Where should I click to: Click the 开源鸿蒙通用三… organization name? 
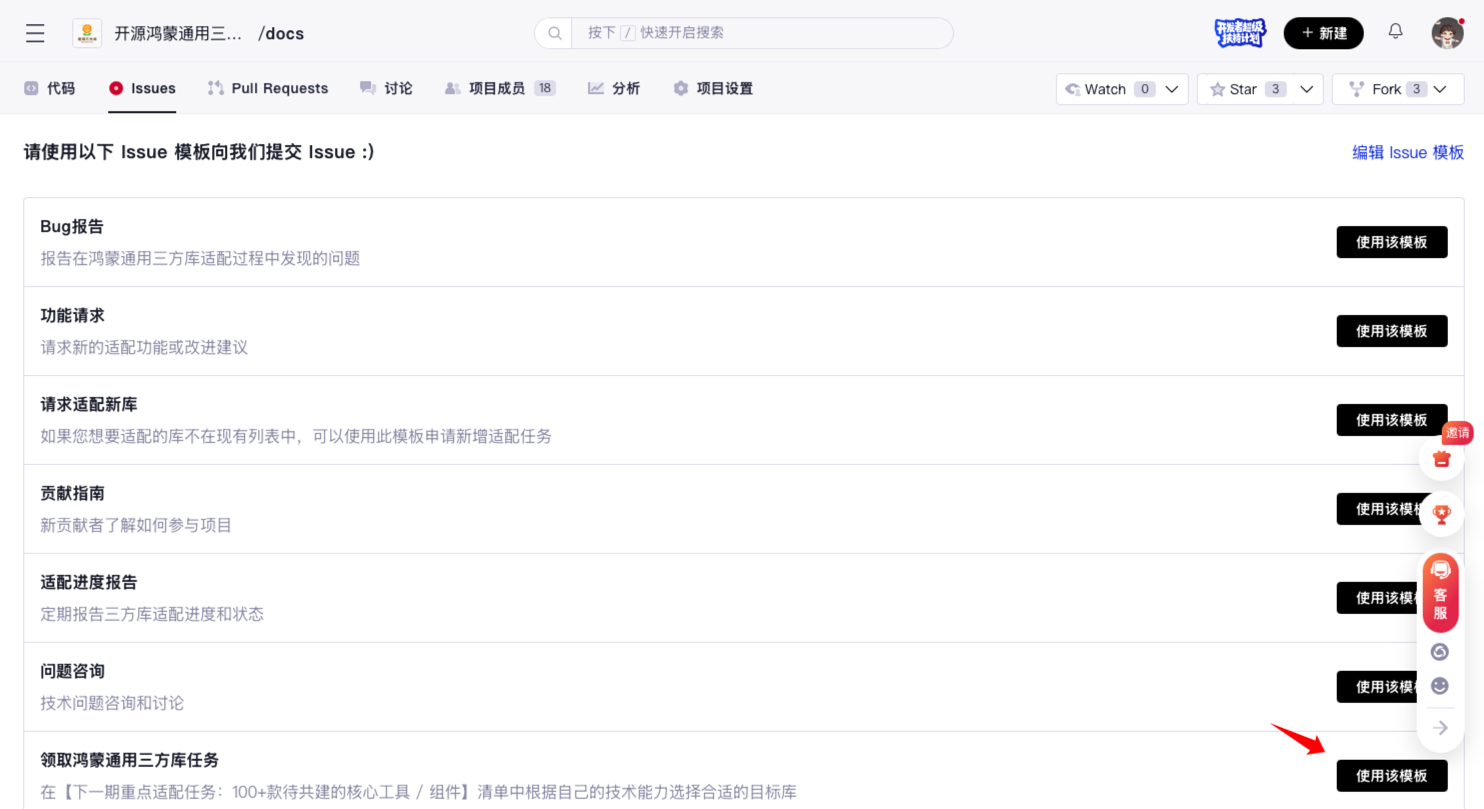coord(178,33)
